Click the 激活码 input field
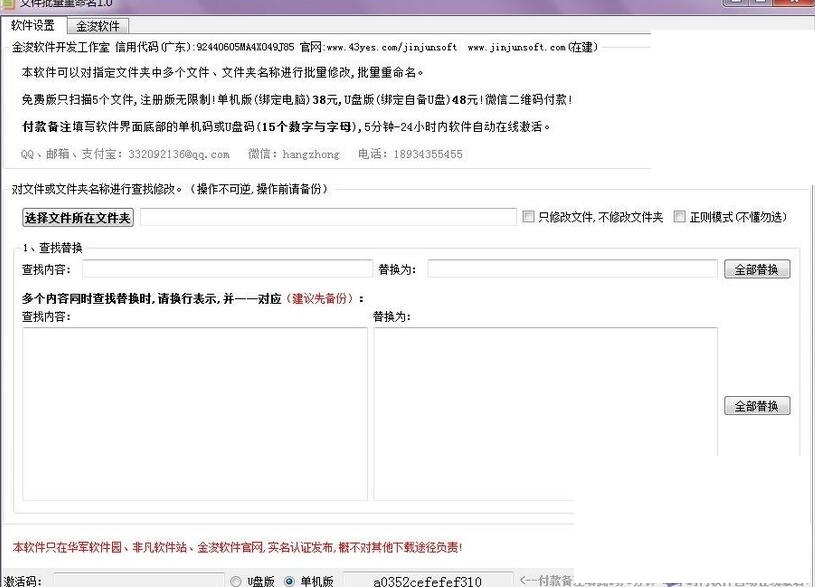This screenshot has height=587, width=815. 139,580
